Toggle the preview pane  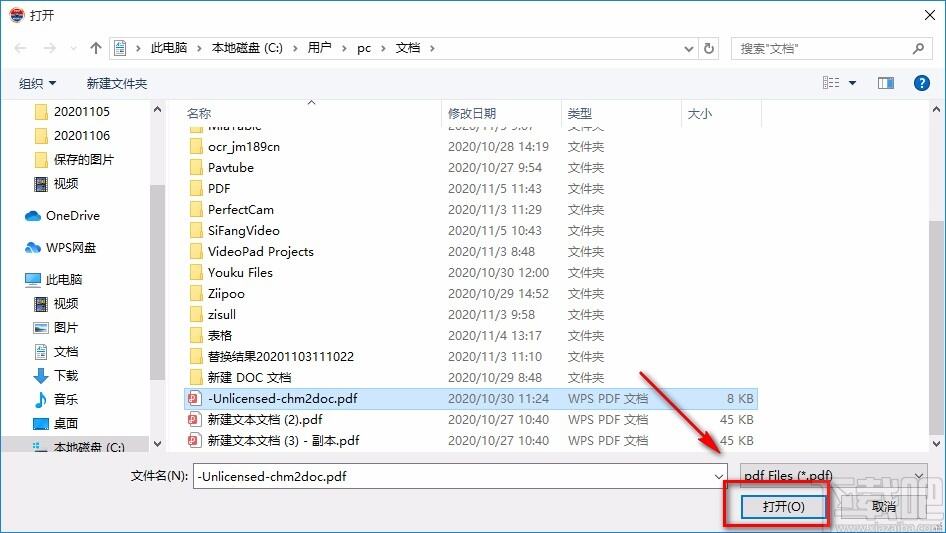pyautogui.click(x=886, y=83)
